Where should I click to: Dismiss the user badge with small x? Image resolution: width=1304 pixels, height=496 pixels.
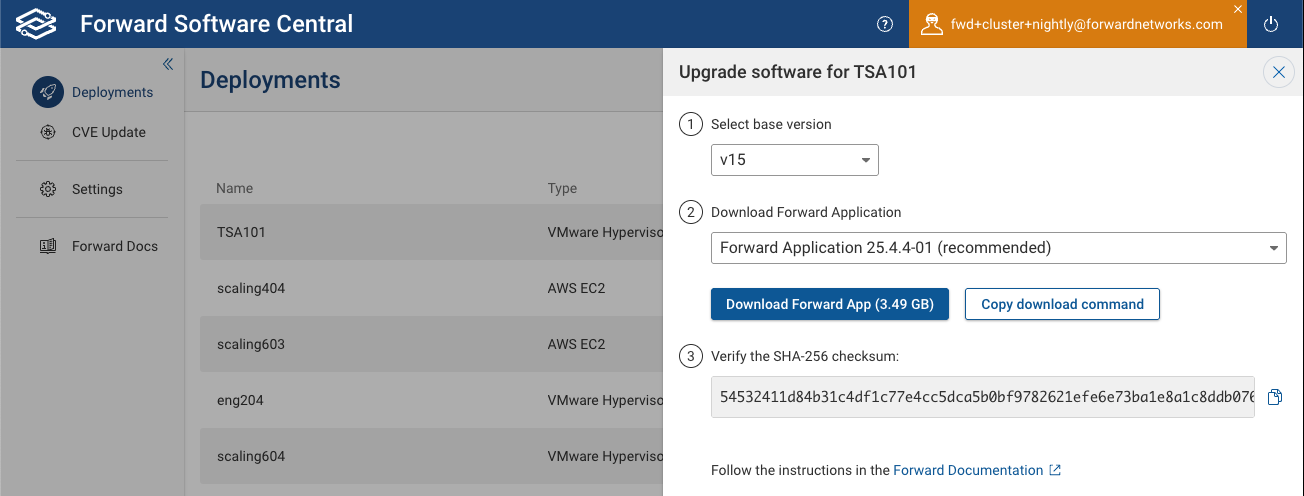[x=1238, y=9]
